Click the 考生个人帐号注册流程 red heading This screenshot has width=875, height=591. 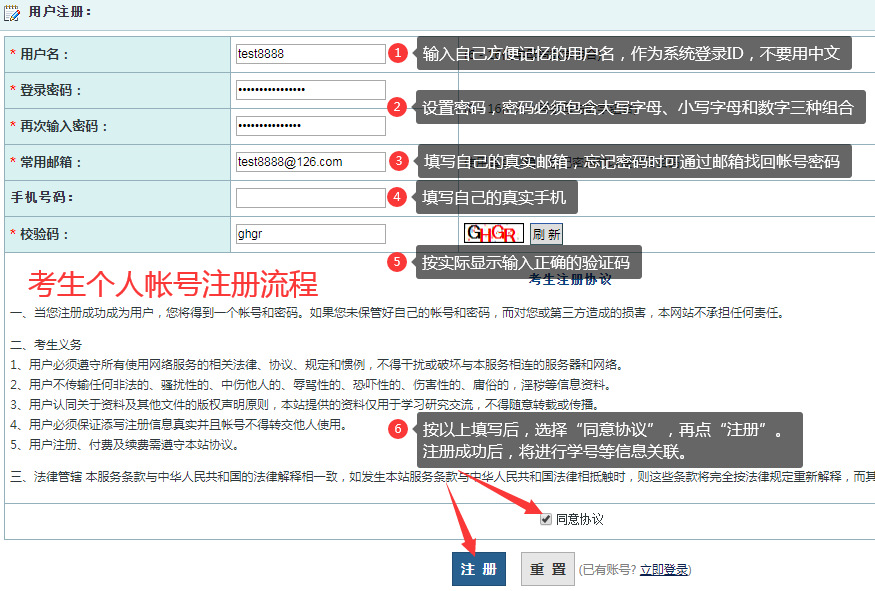173,284
